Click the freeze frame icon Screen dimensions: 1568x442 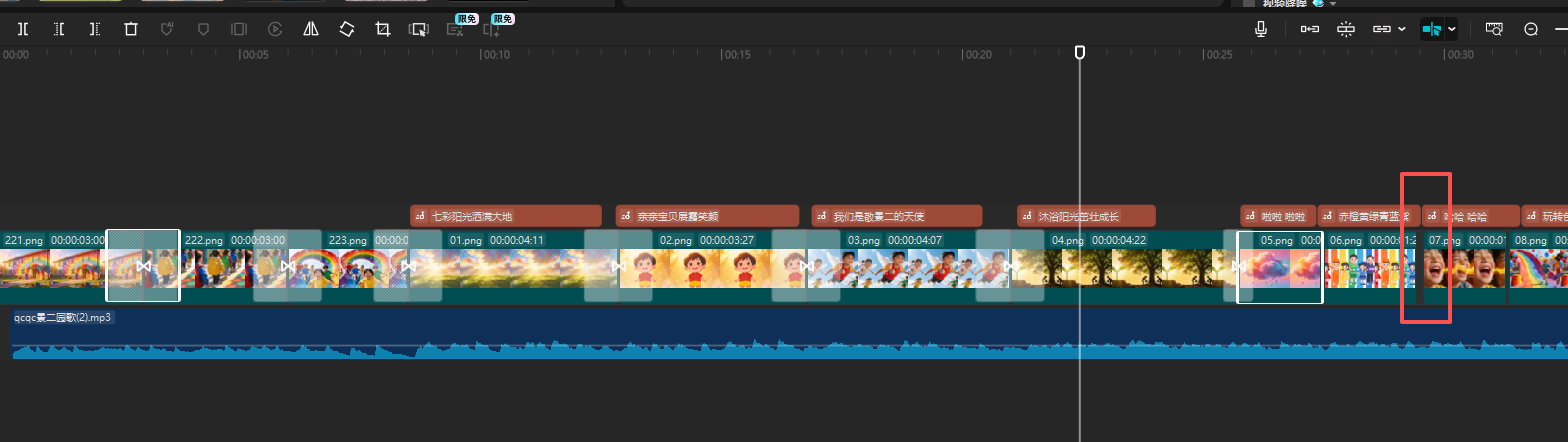coord(239,29)
